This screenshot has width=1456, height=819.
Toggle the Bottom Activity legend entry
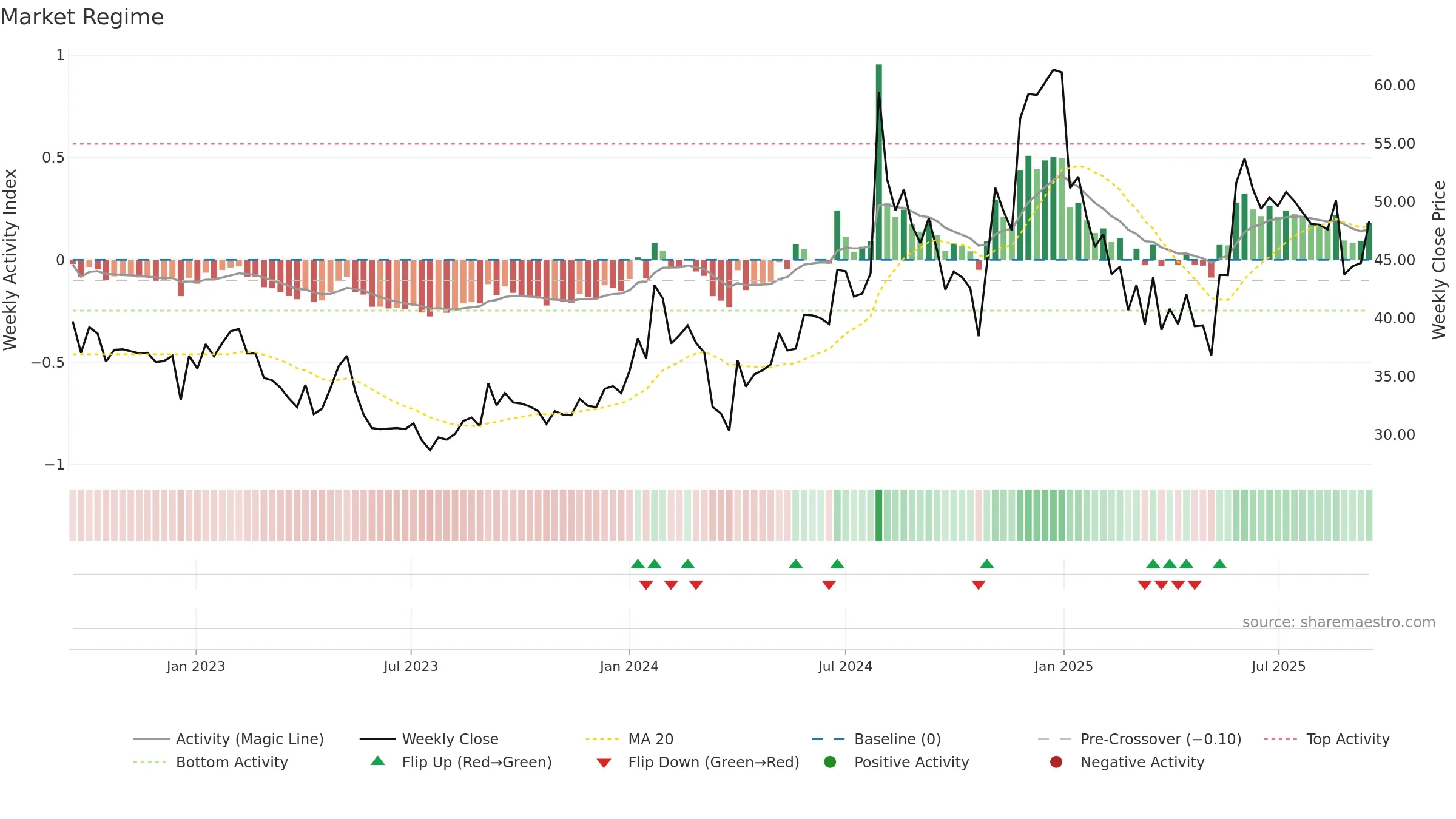click(211, 762)
